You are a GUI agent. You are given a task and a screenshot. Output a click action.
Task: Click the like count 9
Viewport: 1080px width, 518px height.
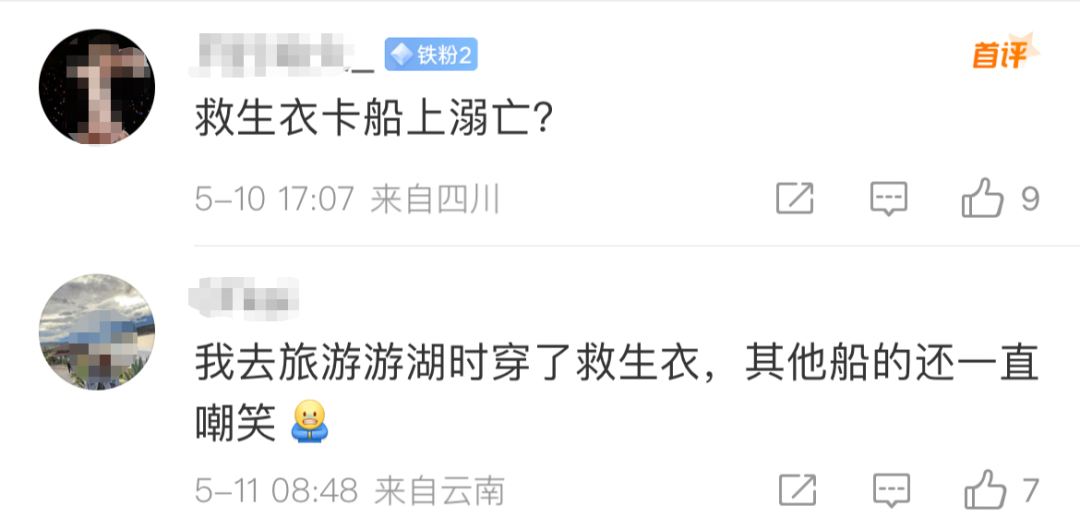click(x=1029, y=199)
